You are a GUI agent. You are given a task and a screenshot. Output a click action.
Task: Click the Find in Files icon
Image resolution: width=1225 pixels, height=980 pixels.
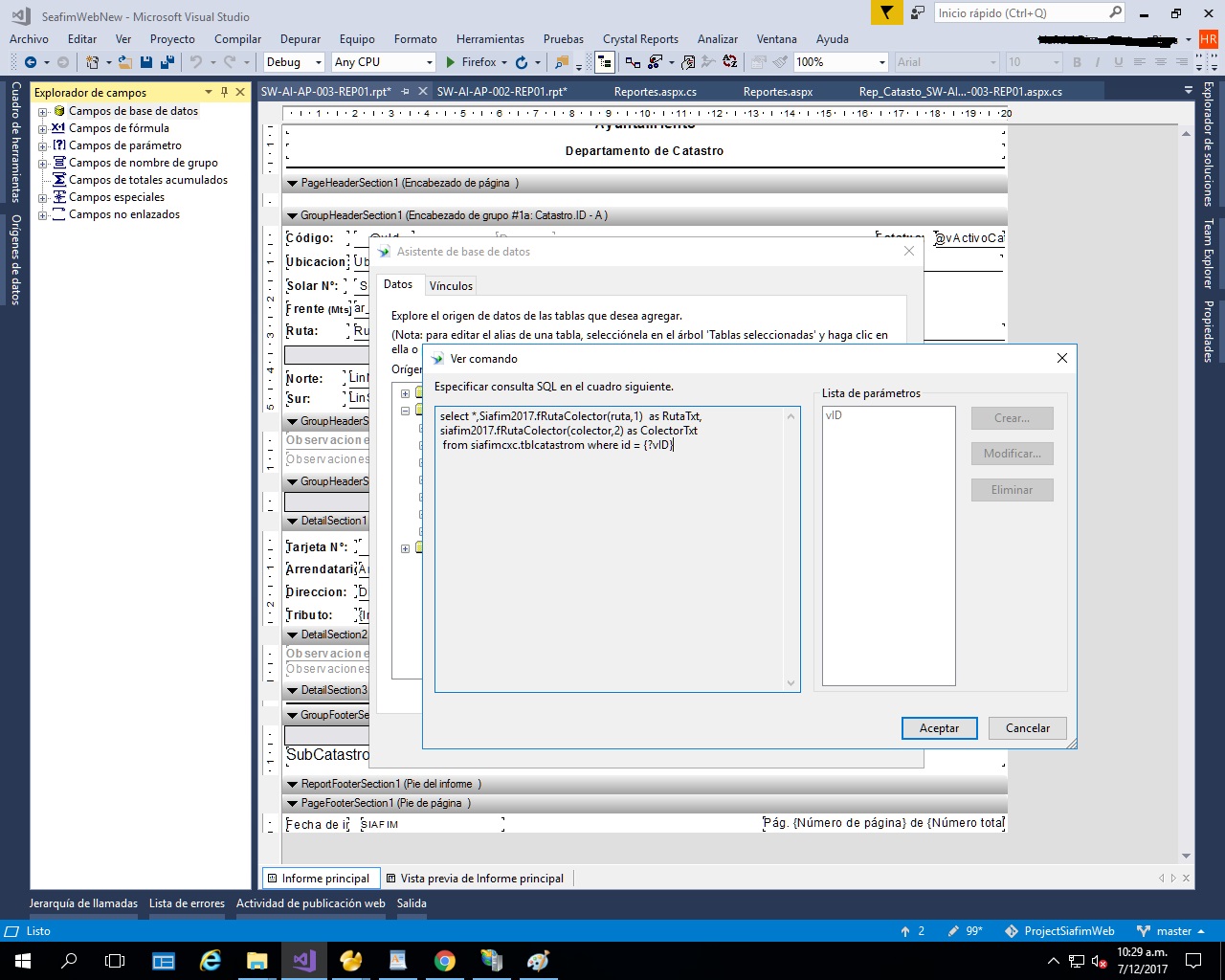562,62
